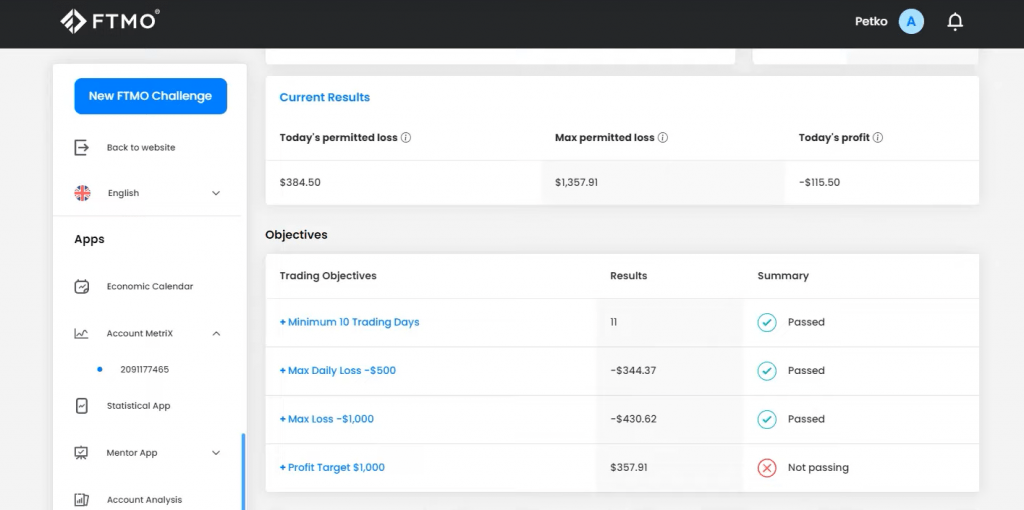1024x510 pixels.
Task: Click the Back to website exit icon
Action: pos(82,148)
